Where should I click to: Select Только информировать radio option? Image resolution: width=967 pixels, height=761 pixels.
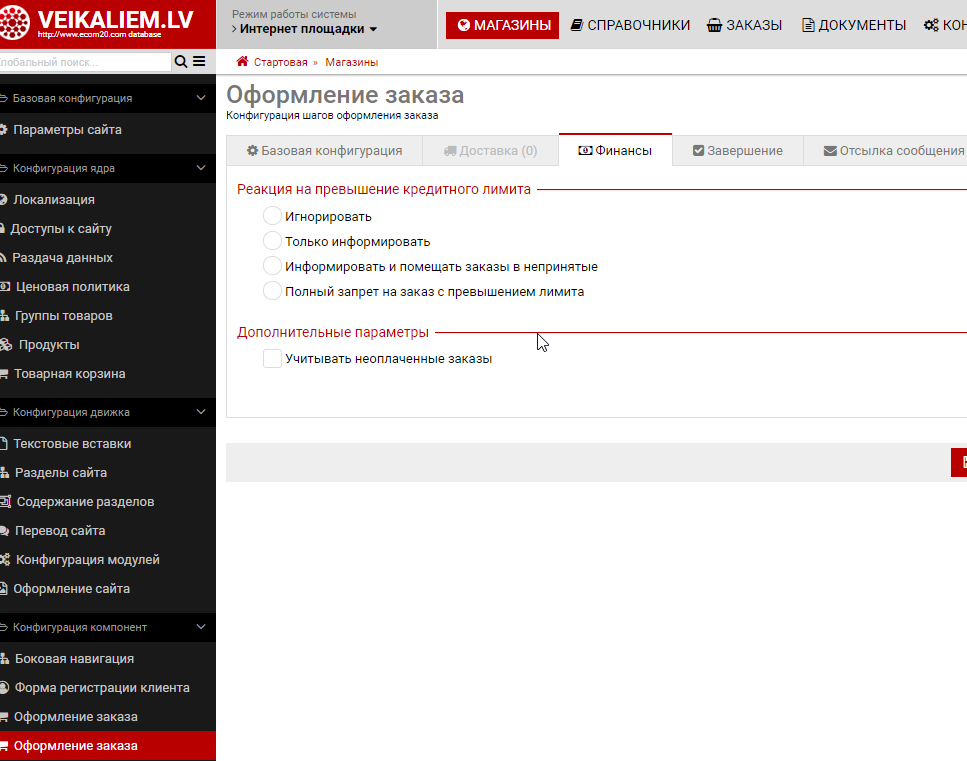[x=272, y=241]
